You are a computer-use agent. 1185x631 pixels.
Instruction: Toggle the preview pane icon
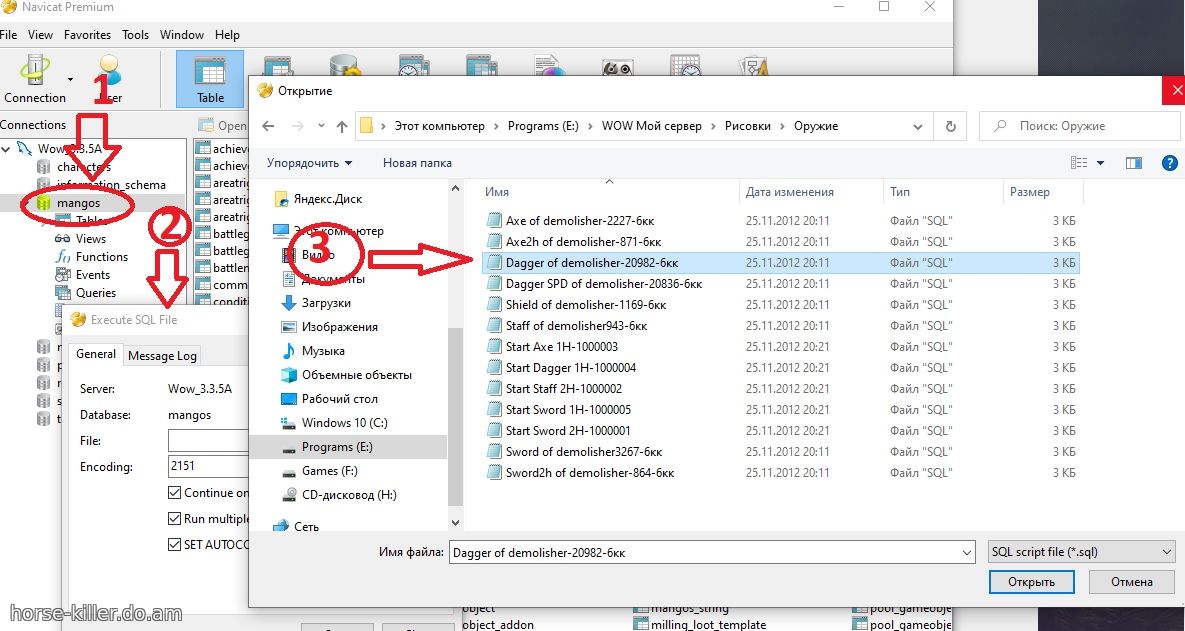(1133, 162)
